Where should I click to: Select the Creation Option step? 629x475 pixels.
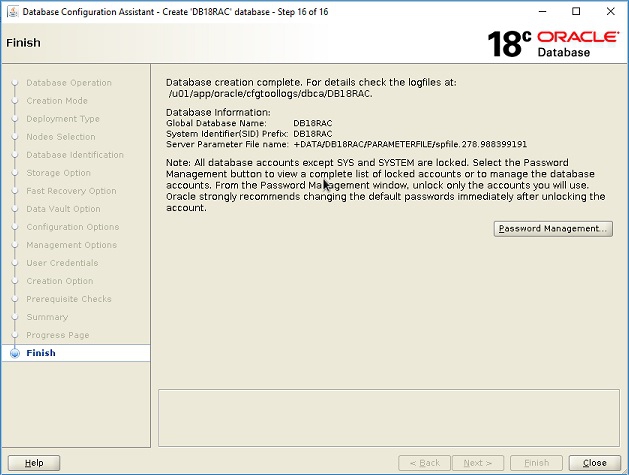(x=59, y=281)
